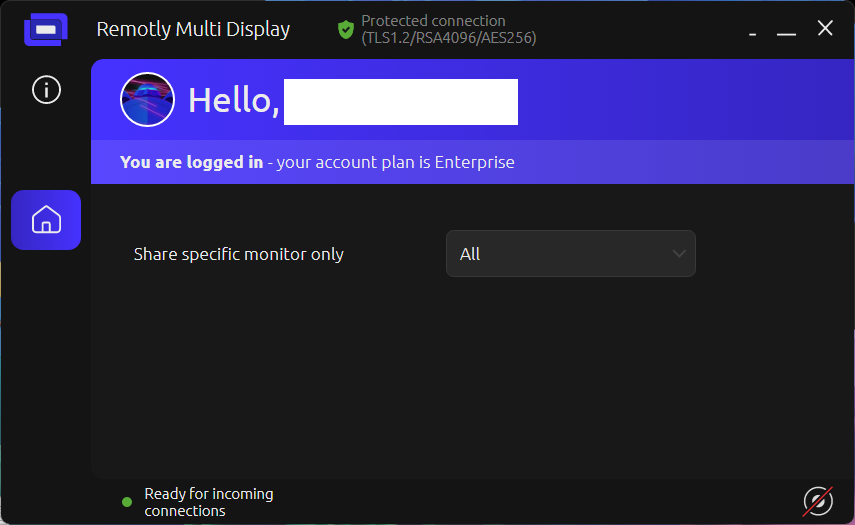Screen dimensions: 855x525
Task: Click the Enterprise account plan text
Action: 474,162
